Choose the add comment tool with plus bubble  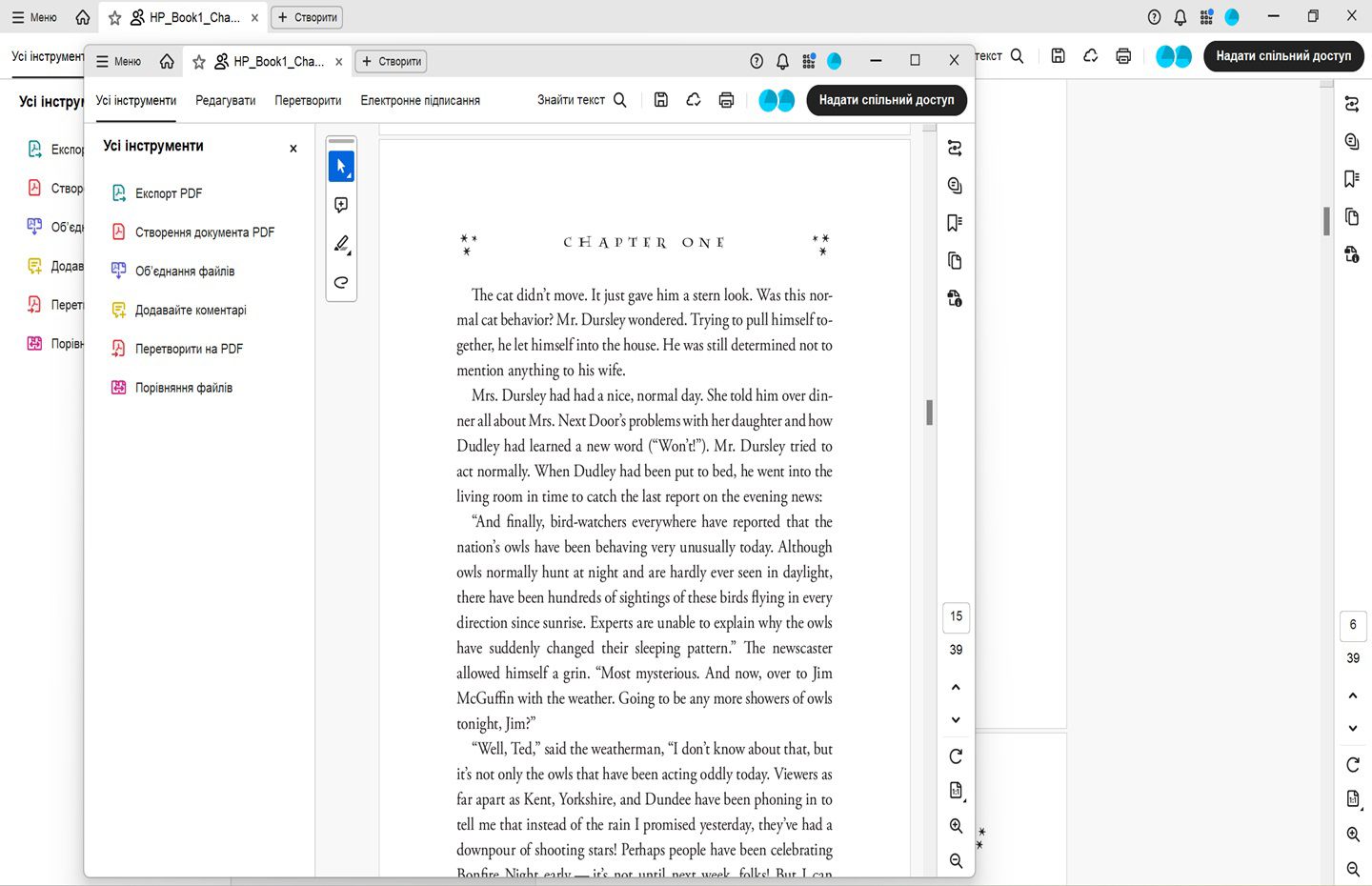coord(341,205)
